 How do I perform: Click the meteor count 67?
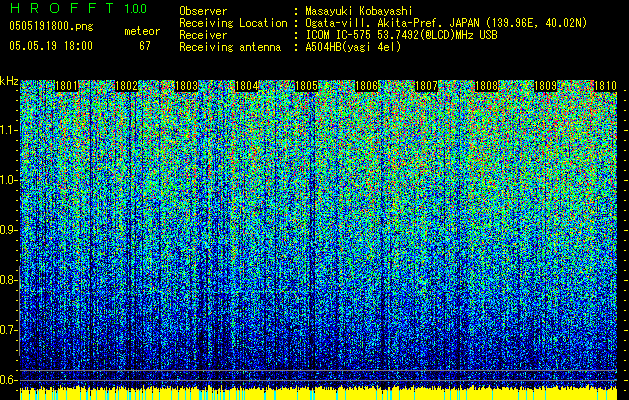pyautogui.click(x=145, y=46)
